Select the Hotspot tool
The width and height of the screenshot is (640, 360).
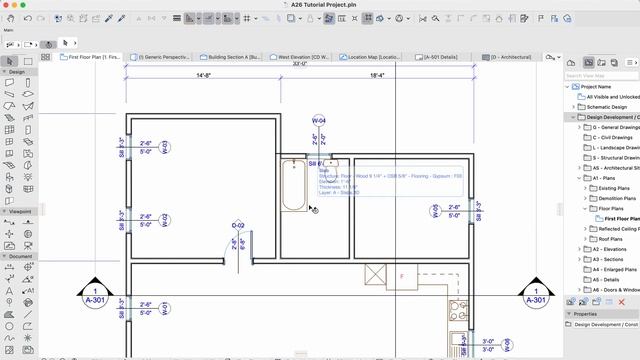click(x=28, y=338)
